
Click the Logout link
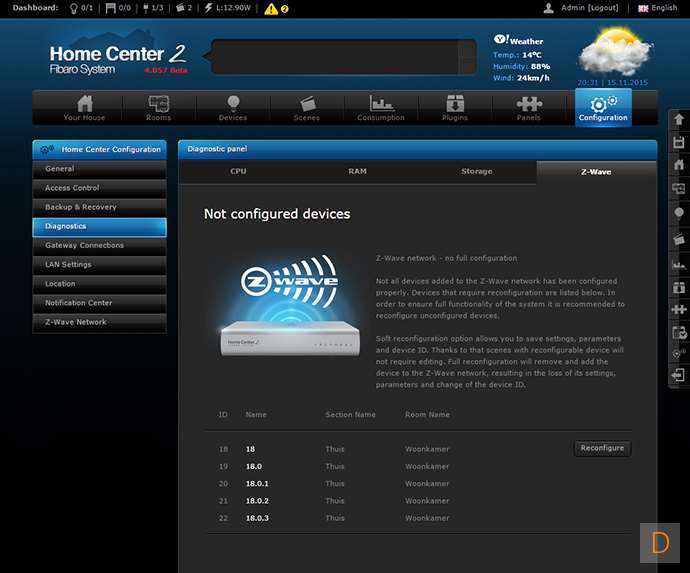point(603,8)
